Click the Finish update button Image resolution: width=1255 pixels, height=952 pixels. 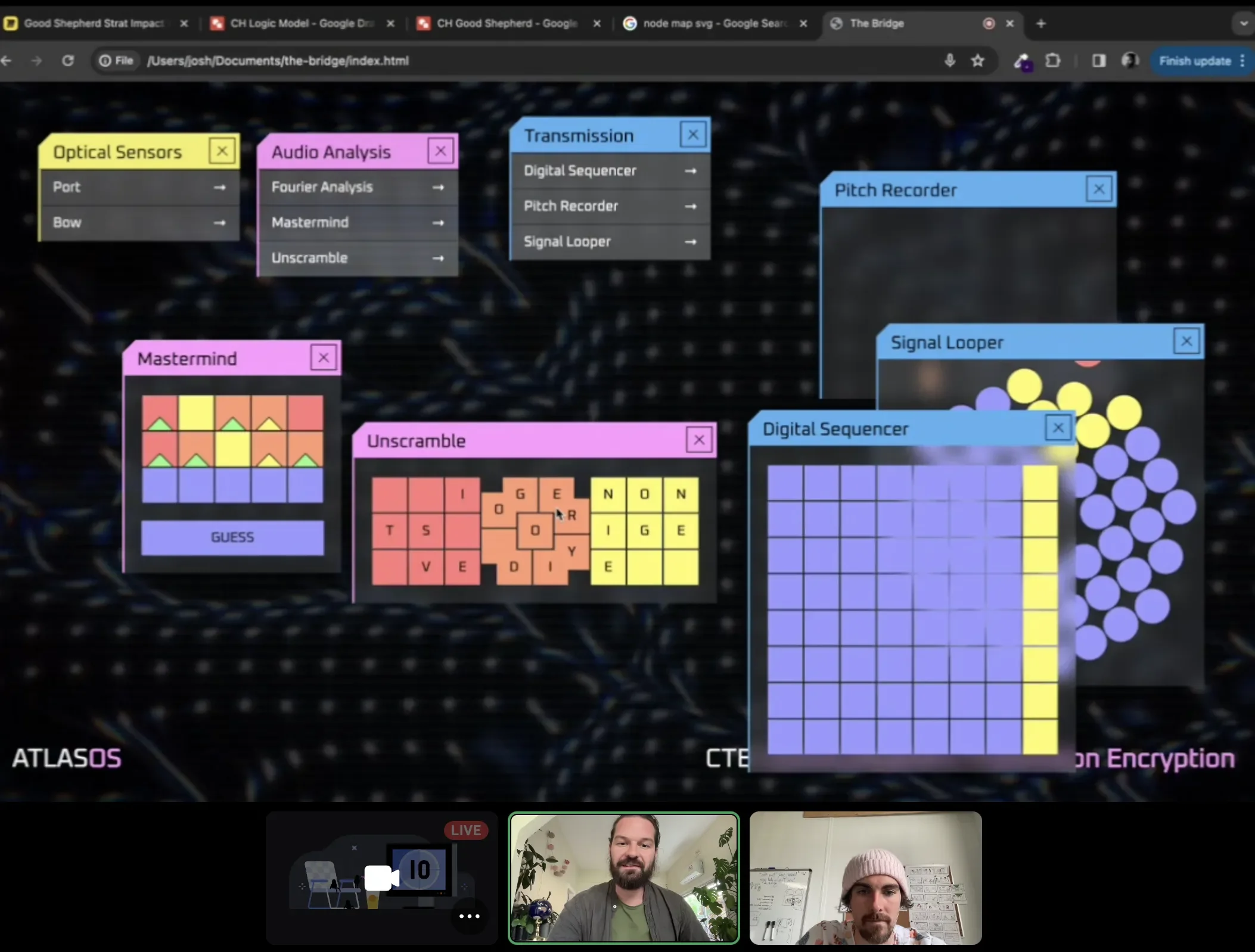click(x=1194, y=61)
